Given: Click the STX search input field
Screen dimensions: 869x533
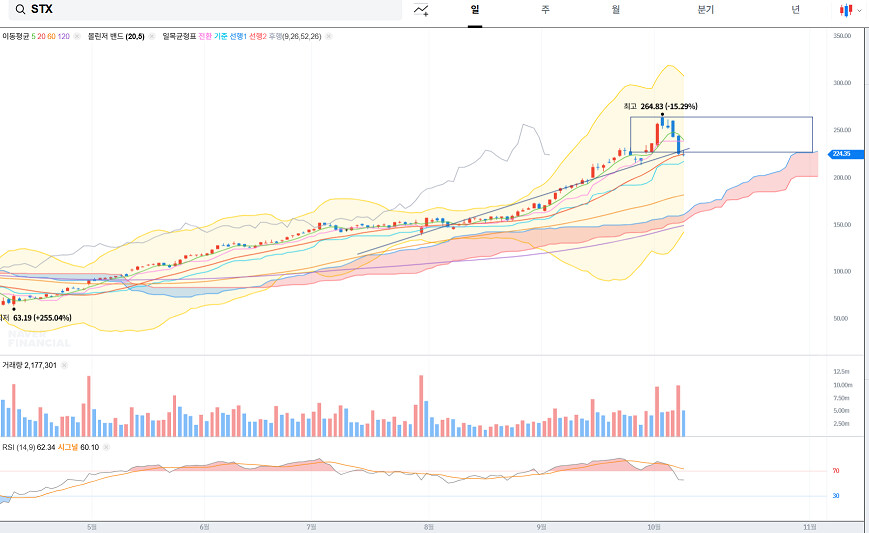Looking at the screenshot, I should [x=205, y=9].
